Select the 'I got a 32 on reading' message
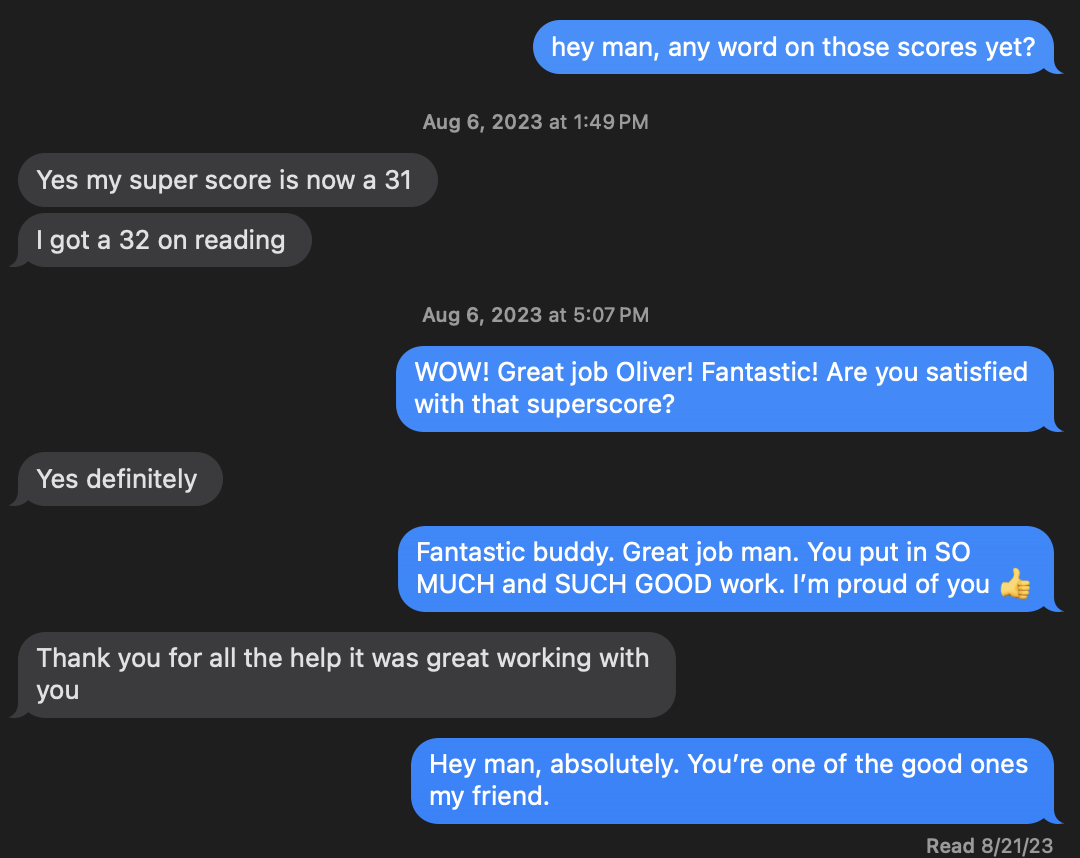1080x858 pixels. click(x=162, y=240)
